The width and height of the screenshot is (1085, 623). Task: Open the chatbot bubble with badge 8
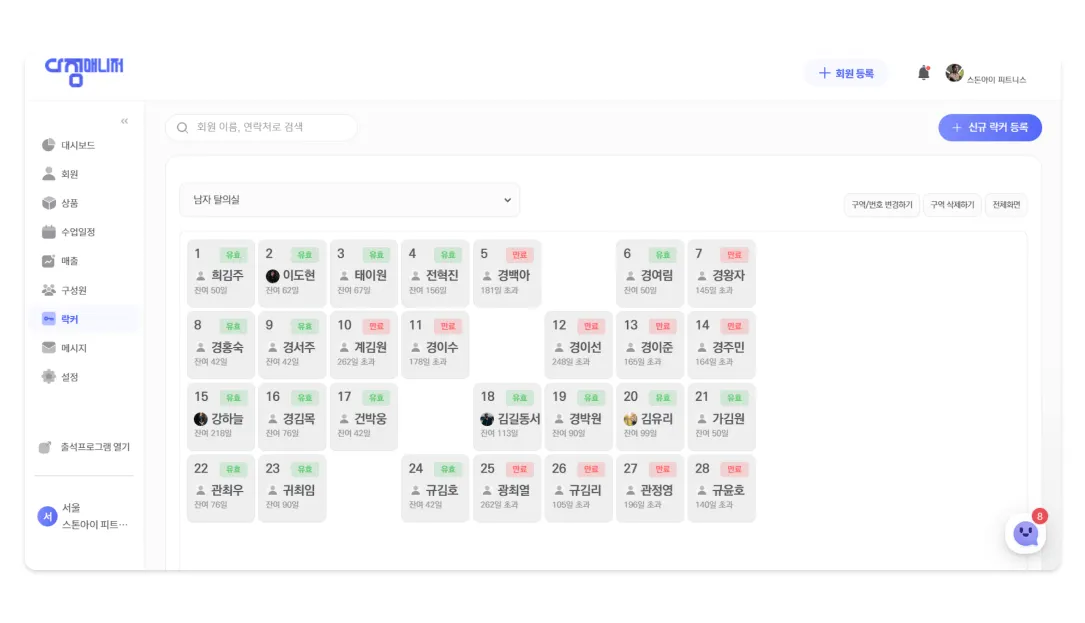pos(1025,533)
